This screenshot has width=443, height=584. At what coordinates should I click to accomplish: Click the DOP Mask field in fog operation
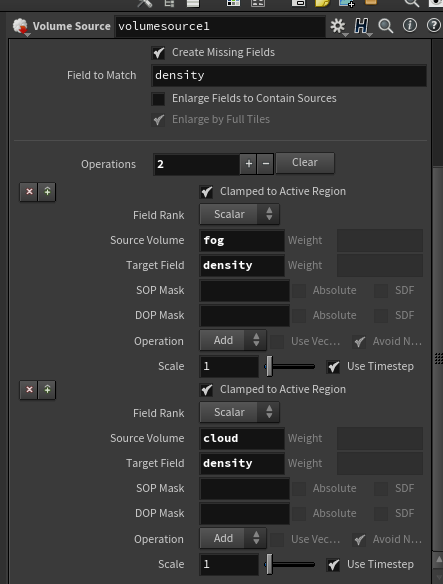click(x=245, y=315)
